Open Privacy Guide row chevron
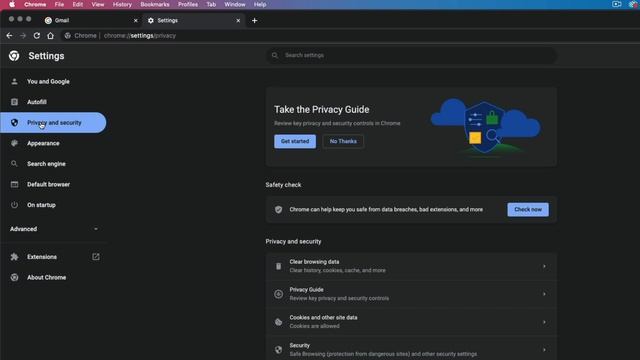This screenshot has width=640, height=360. [x=544, y=294]
